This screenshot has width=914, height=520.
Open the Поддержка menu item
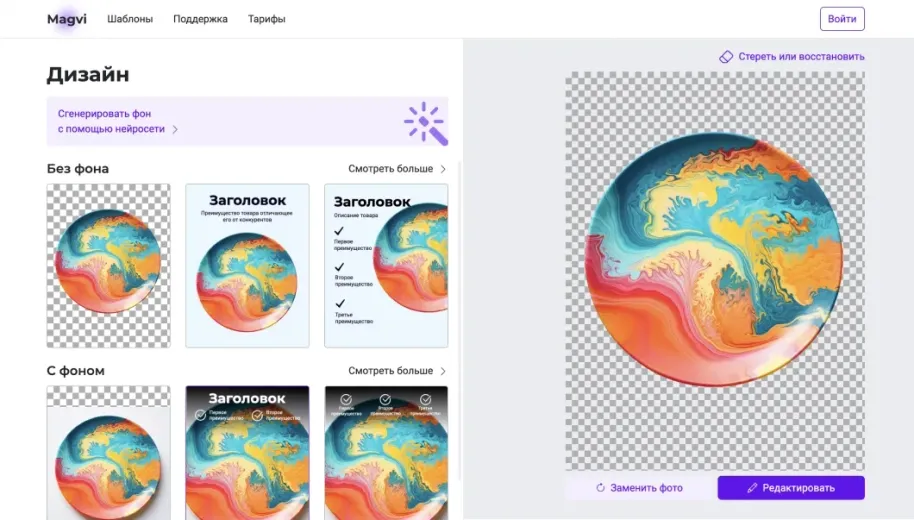(200, 19)
